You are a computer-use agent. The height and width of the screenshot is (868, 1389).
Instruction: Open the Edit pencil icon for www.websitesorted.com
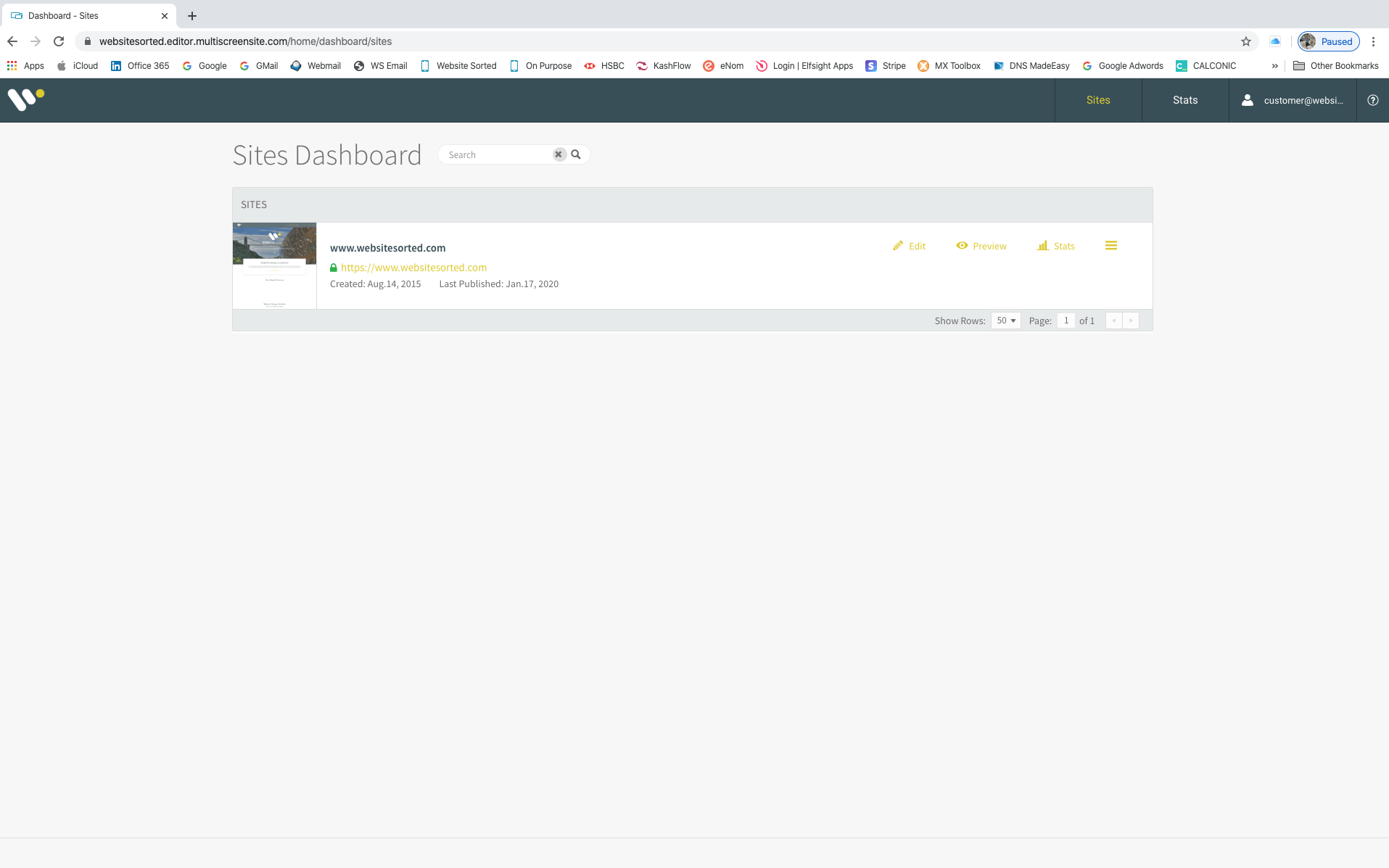(x=898, y=246)
